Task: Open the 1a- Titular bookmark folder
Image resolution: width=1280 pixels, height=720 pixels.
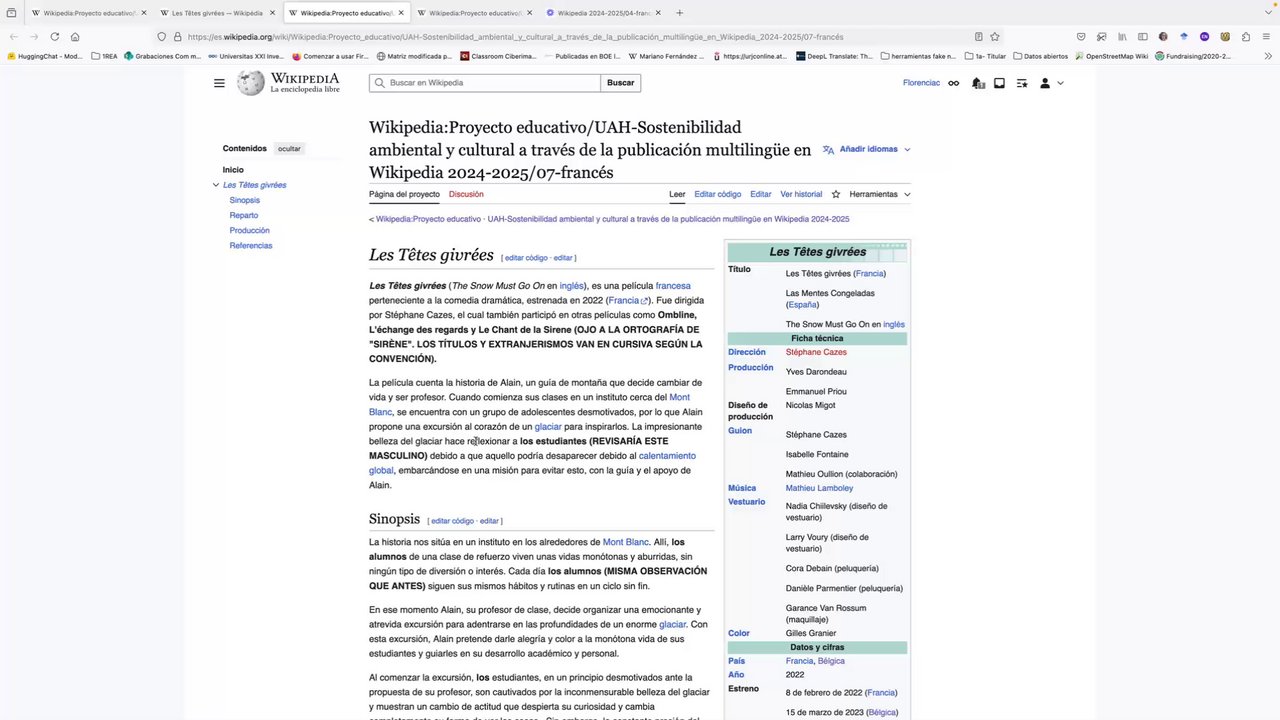Action: 984,56
